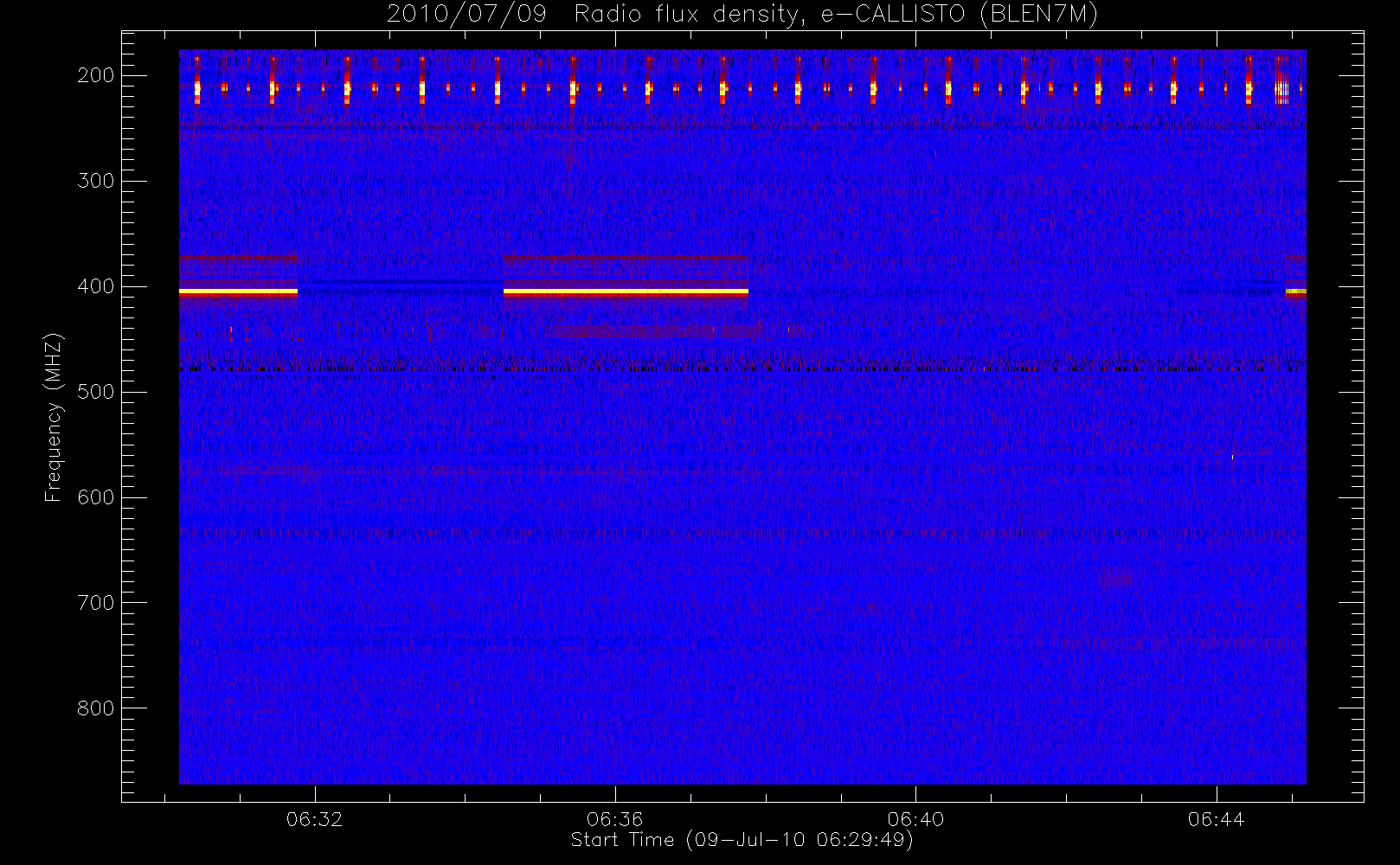Select the 06:36 time tick label
The width and height of the screenshot is (1400, 865).
pyautogui.click(x=615, y=819)
